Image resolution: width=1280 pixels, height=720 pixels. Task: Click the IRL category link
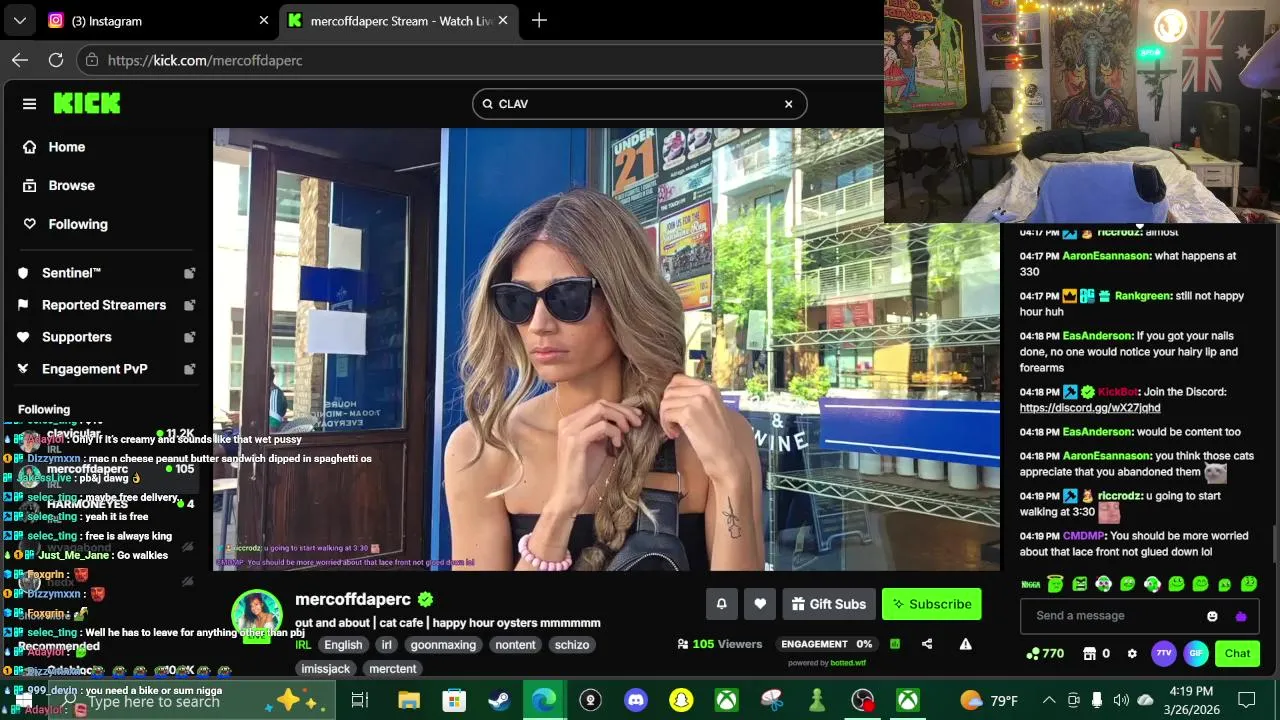303,645
